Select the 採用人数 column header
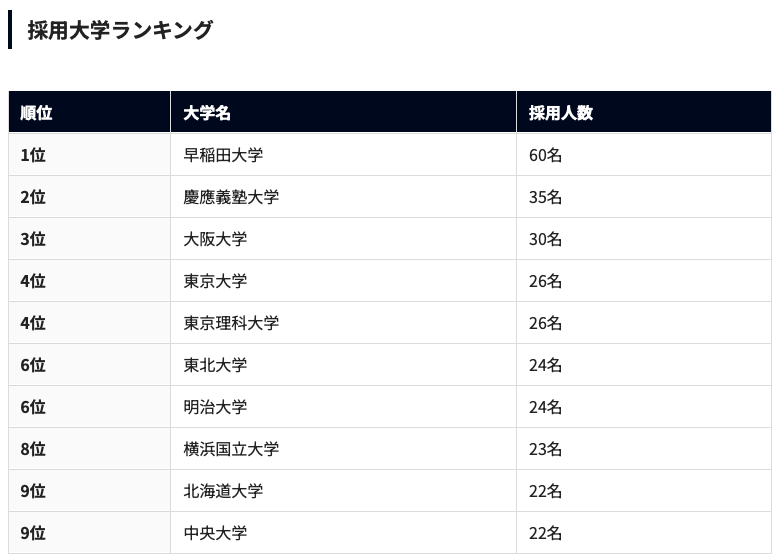The width and height of the screenshot is (778, 558). click(644, 112)
